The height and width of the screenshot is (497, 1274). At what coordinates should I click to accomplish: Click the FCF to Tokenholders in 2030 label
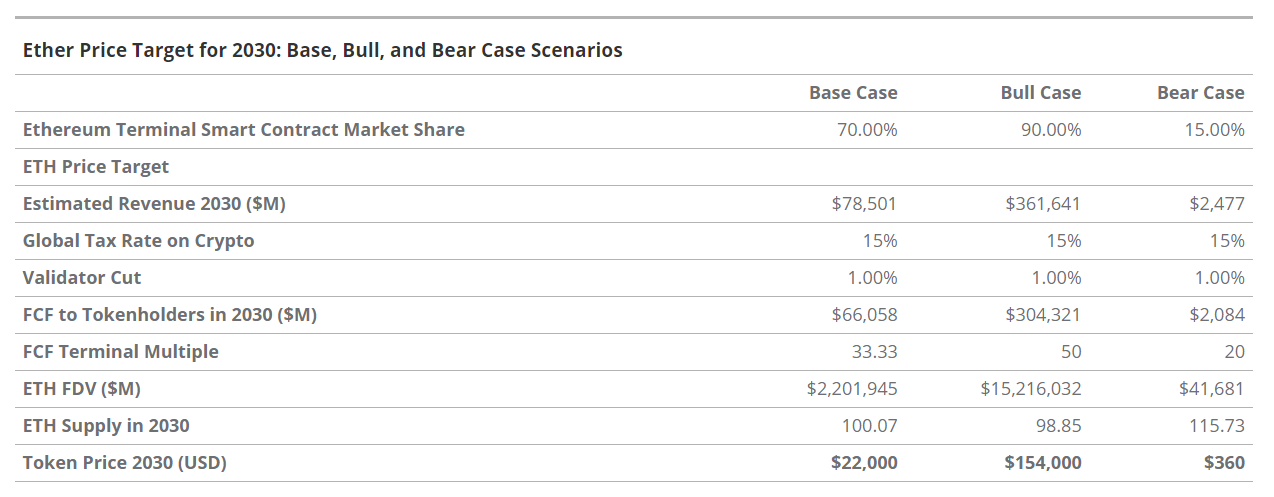click(x=169, y=315)
